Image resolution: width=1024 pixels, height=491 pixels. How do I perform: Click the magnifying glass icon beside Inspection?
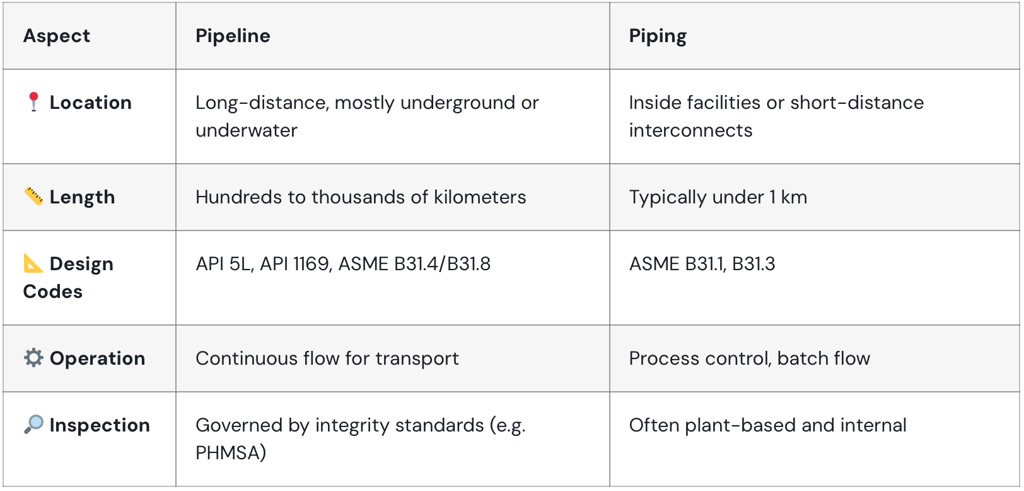(33, 425)
